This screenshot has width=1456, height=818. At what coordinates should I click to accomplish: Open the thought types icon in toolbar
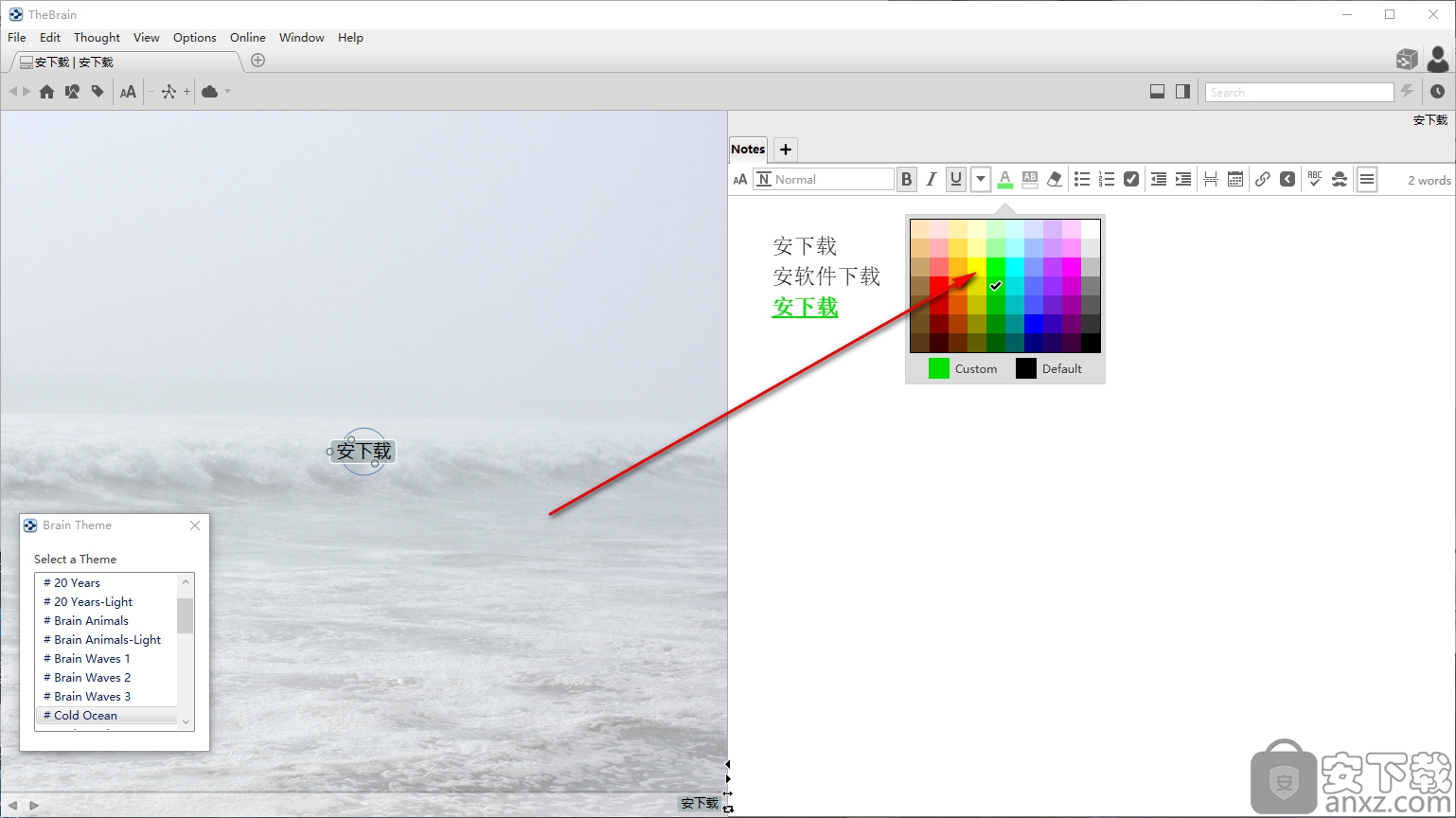72,92
